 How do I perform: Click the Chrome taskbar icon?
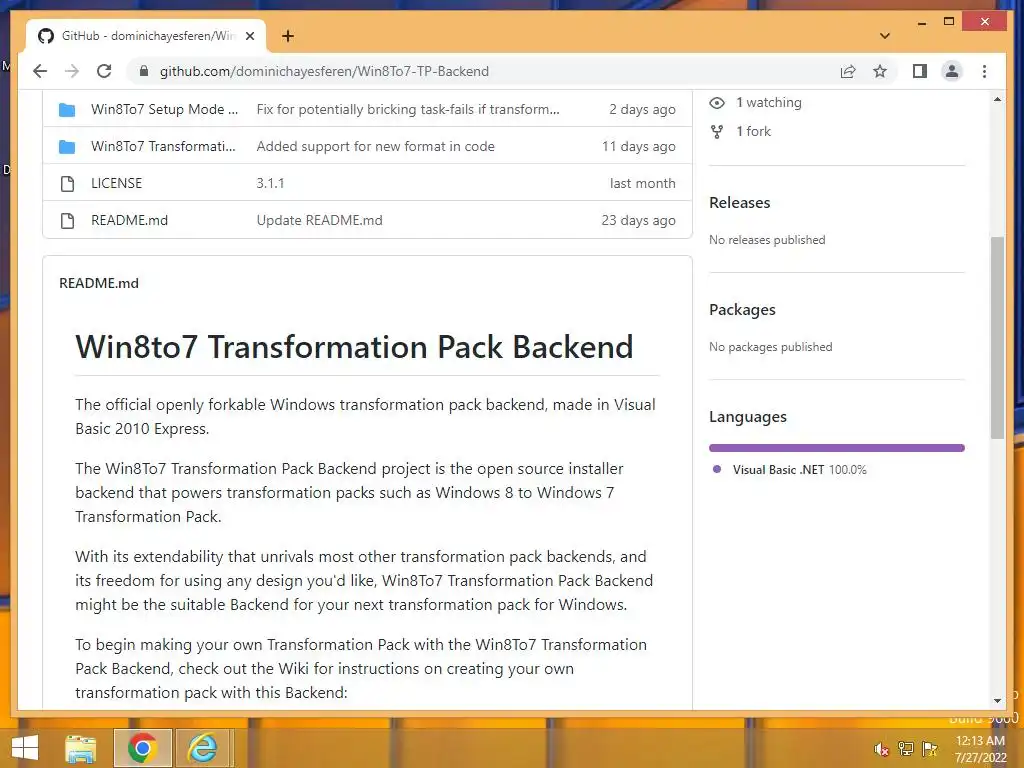[x=142, y=748]
